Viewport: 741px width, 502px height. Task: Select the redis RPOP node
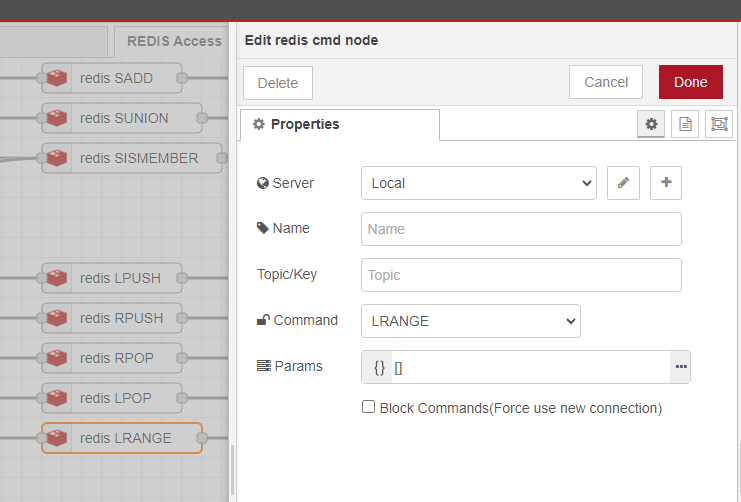coord(112,358)
